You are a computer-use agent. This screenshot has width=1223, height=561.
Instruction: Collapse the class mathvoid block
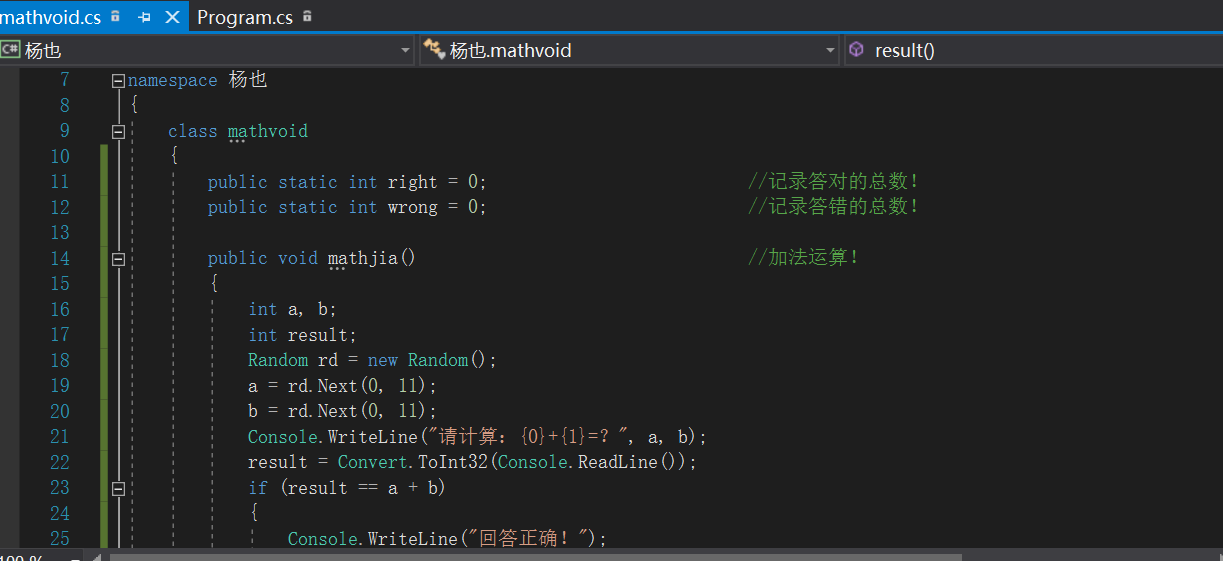point(118,132)
